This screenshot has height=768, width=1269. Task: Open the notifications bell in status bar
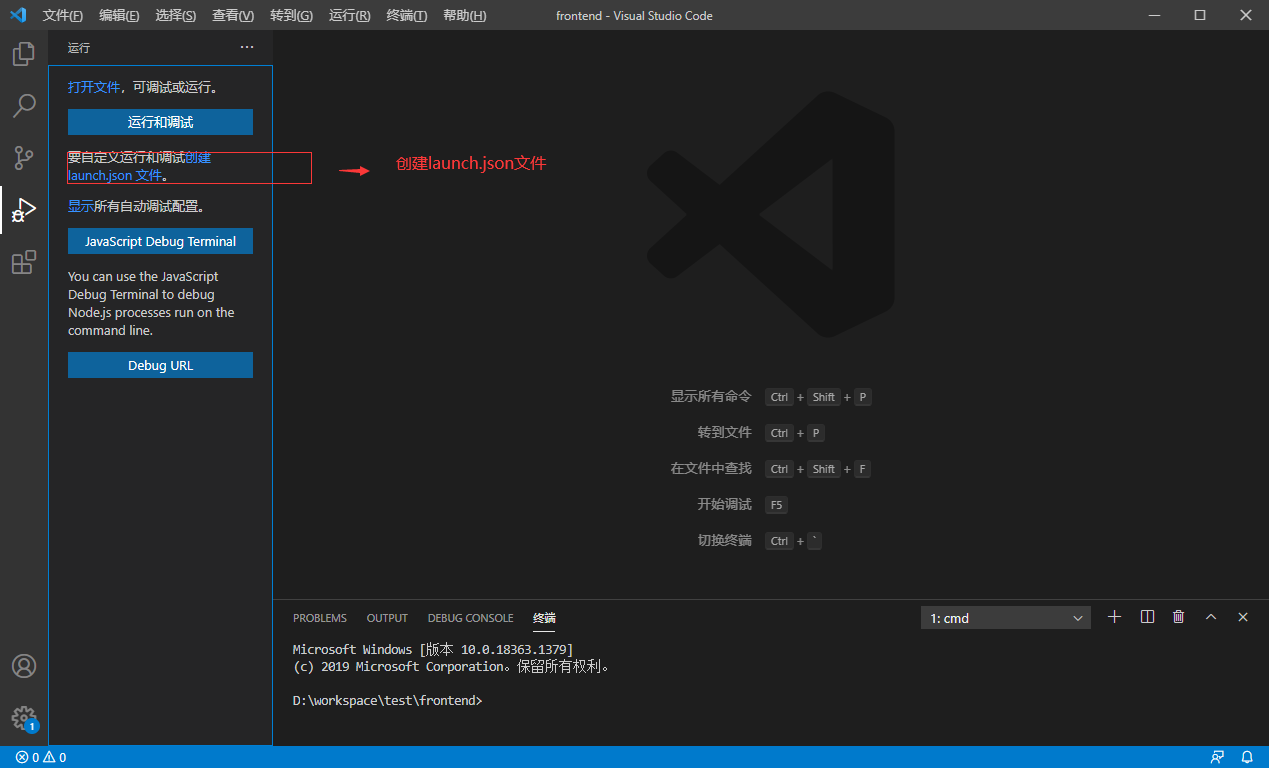[1247, 757]
